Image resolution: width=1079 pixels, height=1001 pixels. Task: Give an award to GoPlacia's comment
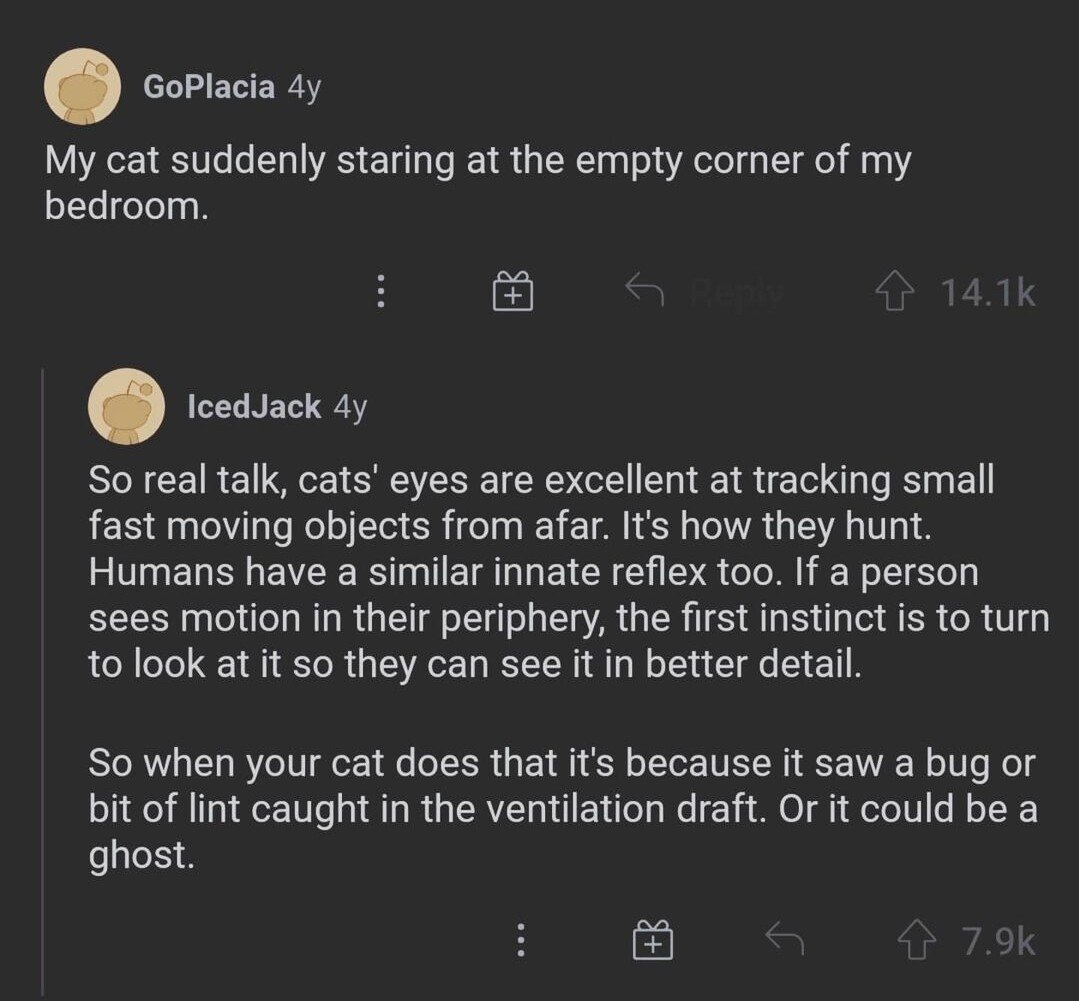point(513,292)
